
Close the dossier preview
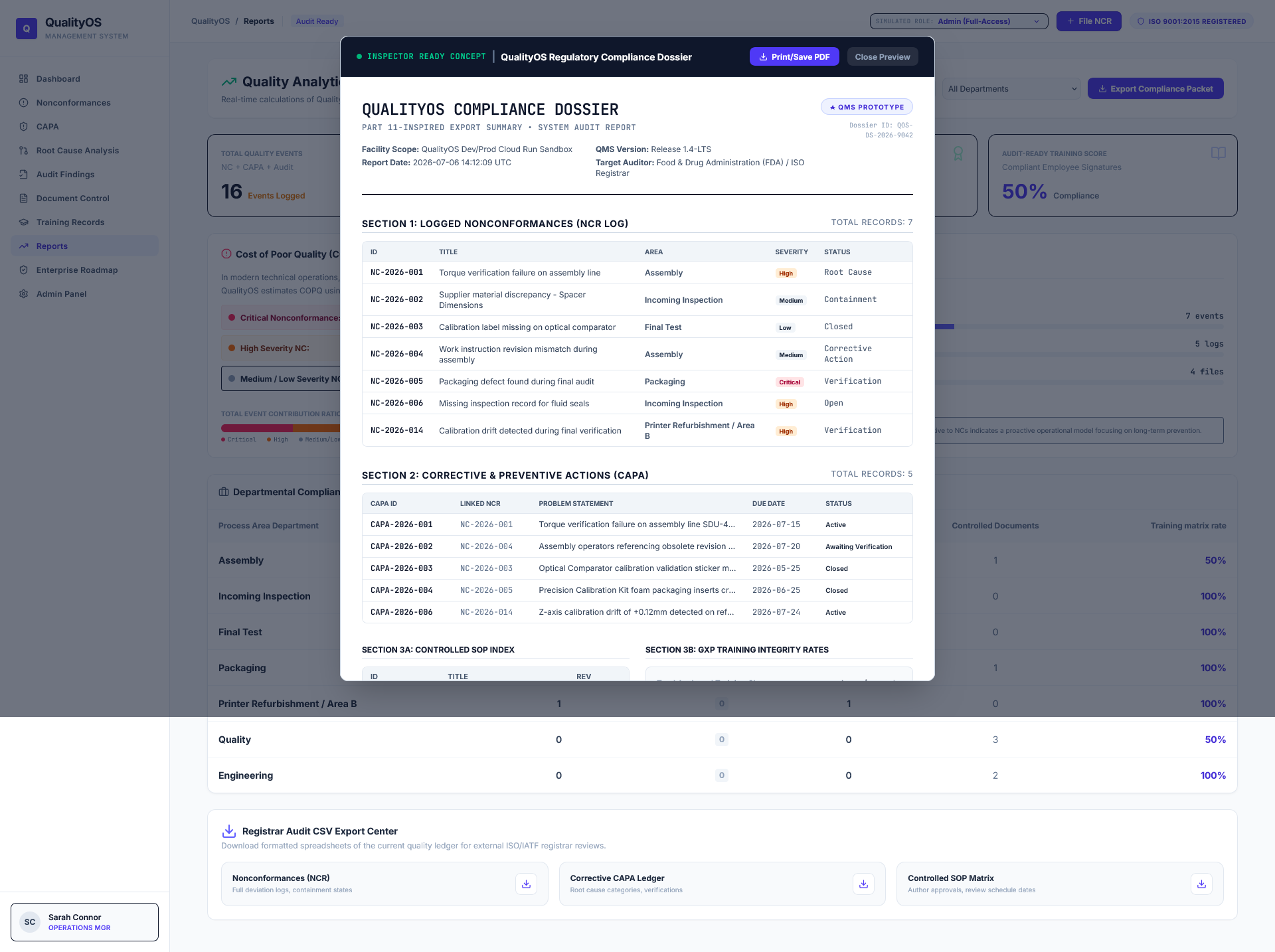pos(883,57)
